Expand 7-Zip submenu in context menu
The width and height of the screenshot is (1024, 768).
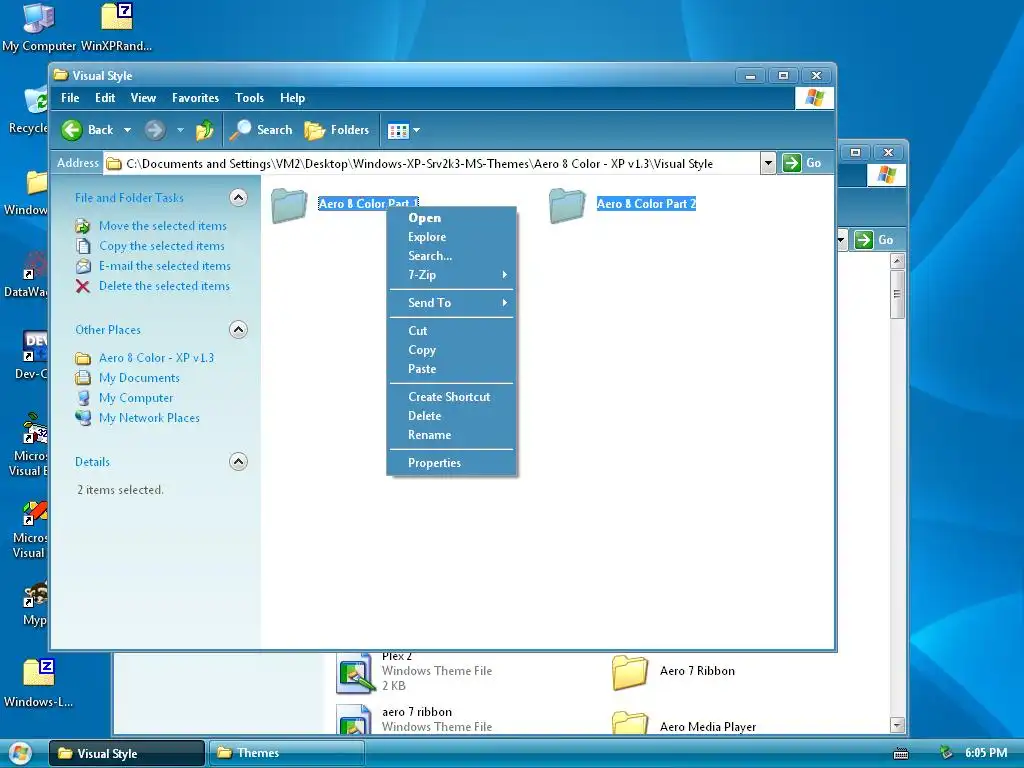point(451,275)
